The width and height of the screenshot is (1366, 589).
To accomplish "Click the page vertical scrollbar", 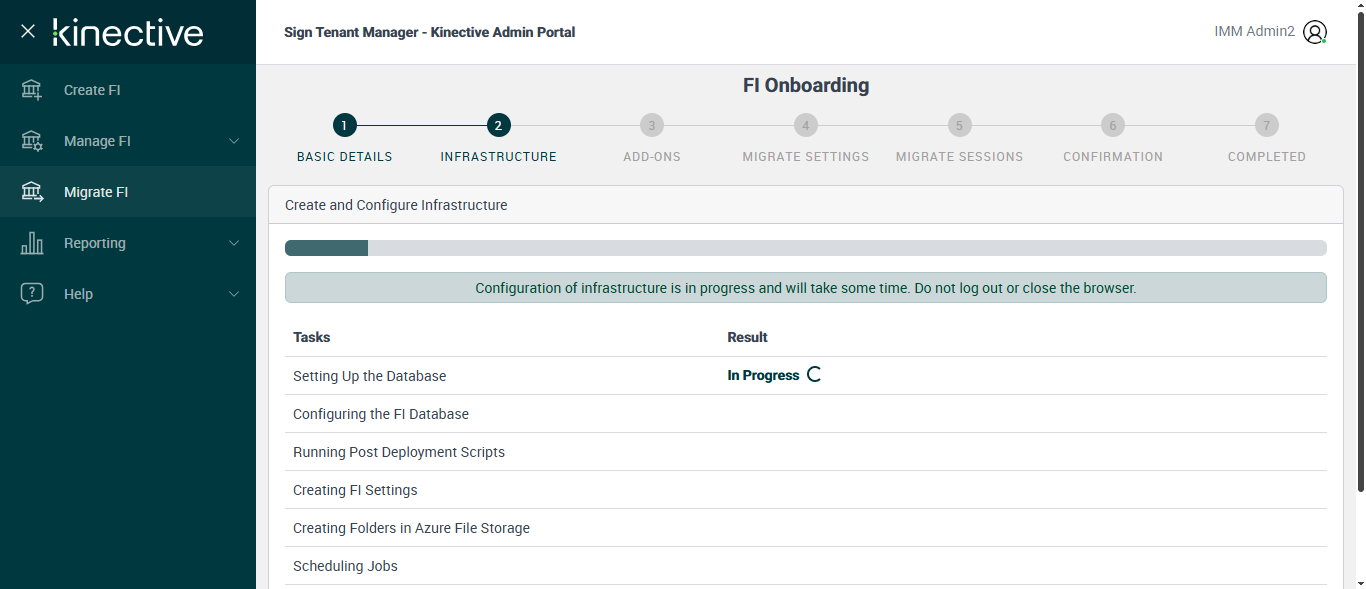I will pos(1360,250).
